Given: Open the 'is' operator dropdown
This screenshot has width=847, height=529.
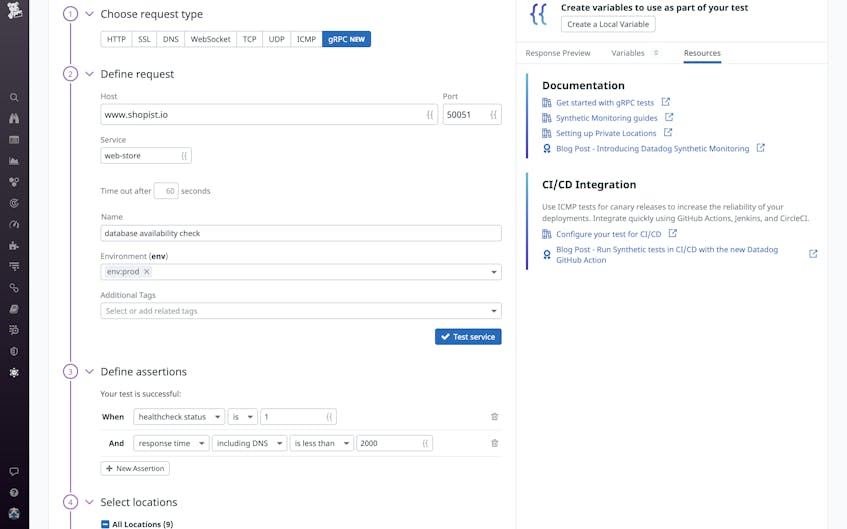Looking at the screenshot, I should (243, 417).
